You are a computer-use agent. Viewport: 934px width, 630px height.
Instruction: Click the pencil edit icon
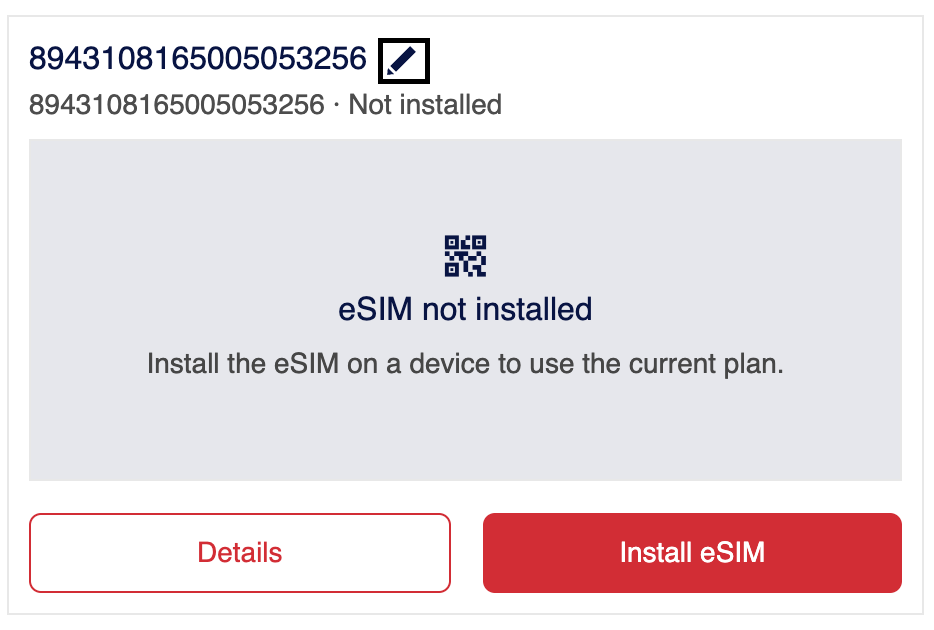pos(404,61)
